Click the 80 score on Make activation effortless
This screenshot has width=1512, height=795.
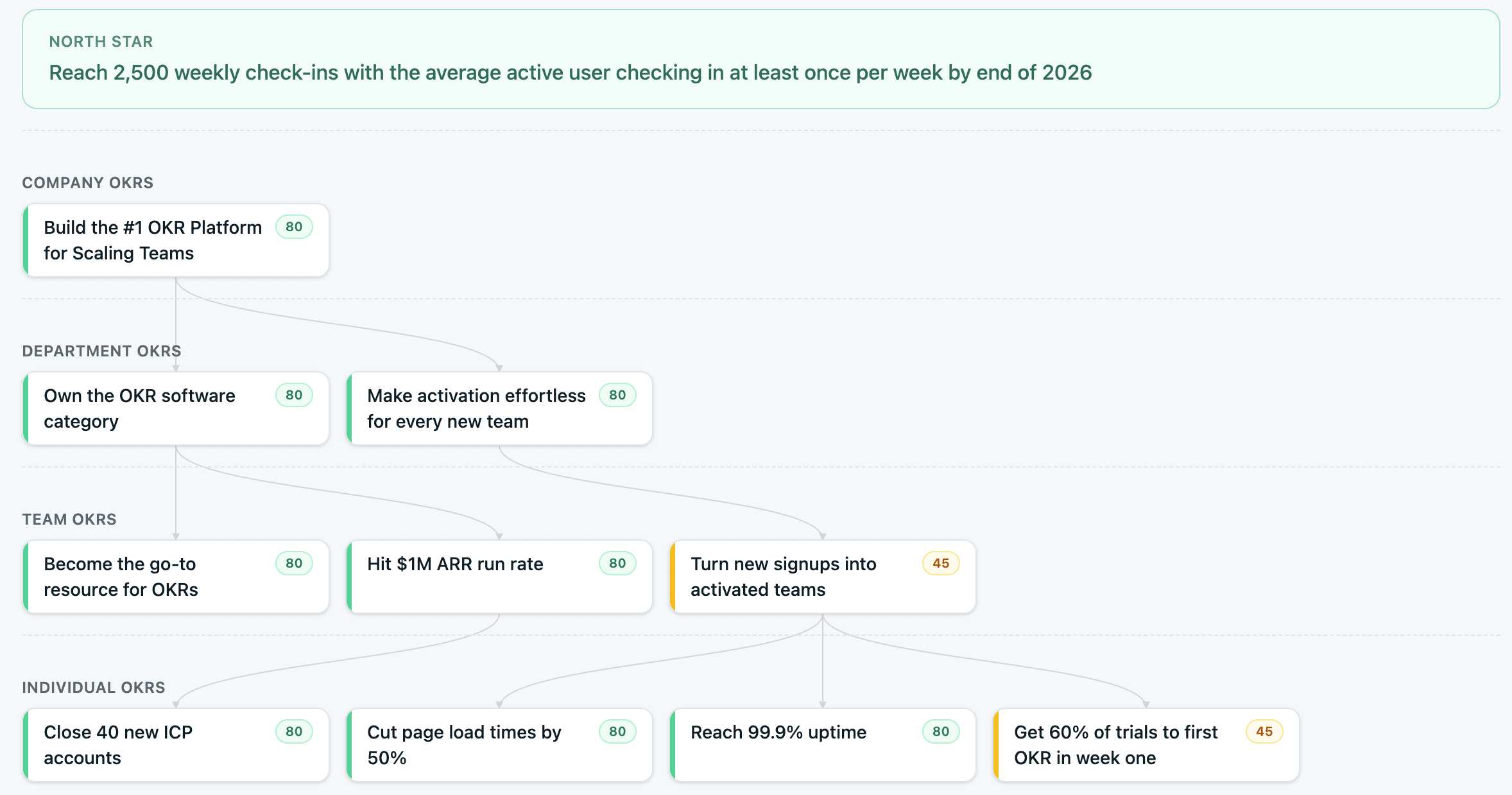(x=617, y=395)
